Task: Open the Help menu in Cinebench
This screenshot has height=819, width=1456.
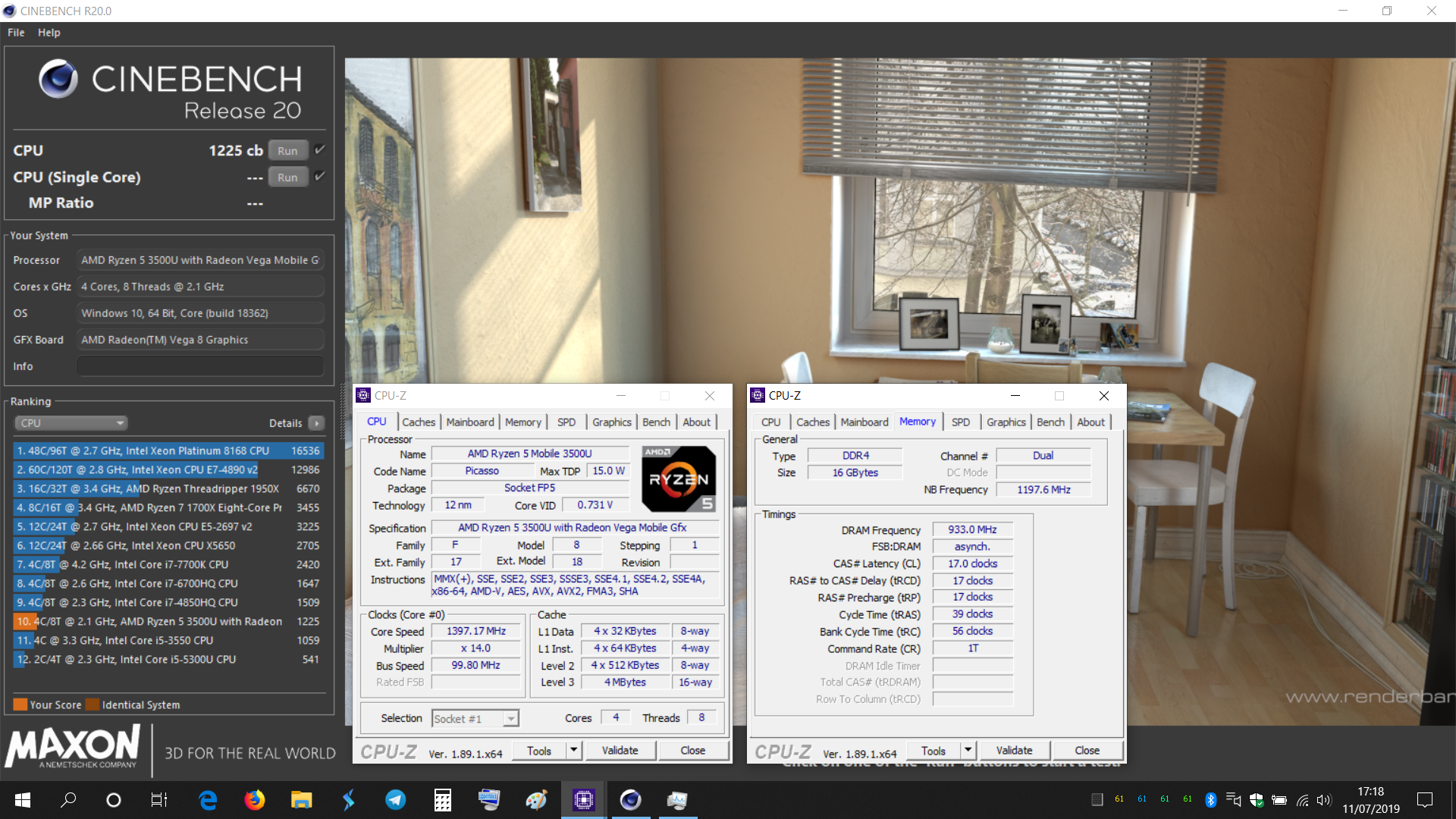Action: click(49, 33)
